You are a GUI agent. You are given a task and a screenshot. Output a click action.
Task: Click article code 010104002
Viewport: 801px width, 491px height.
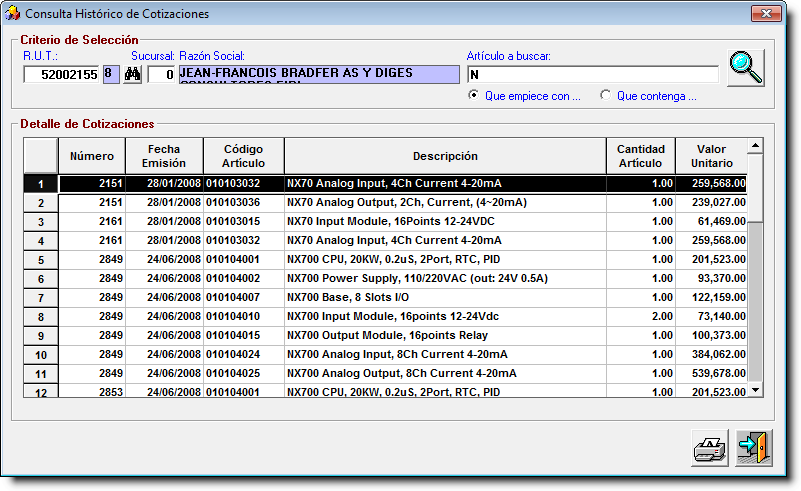(x=233, y=278)
